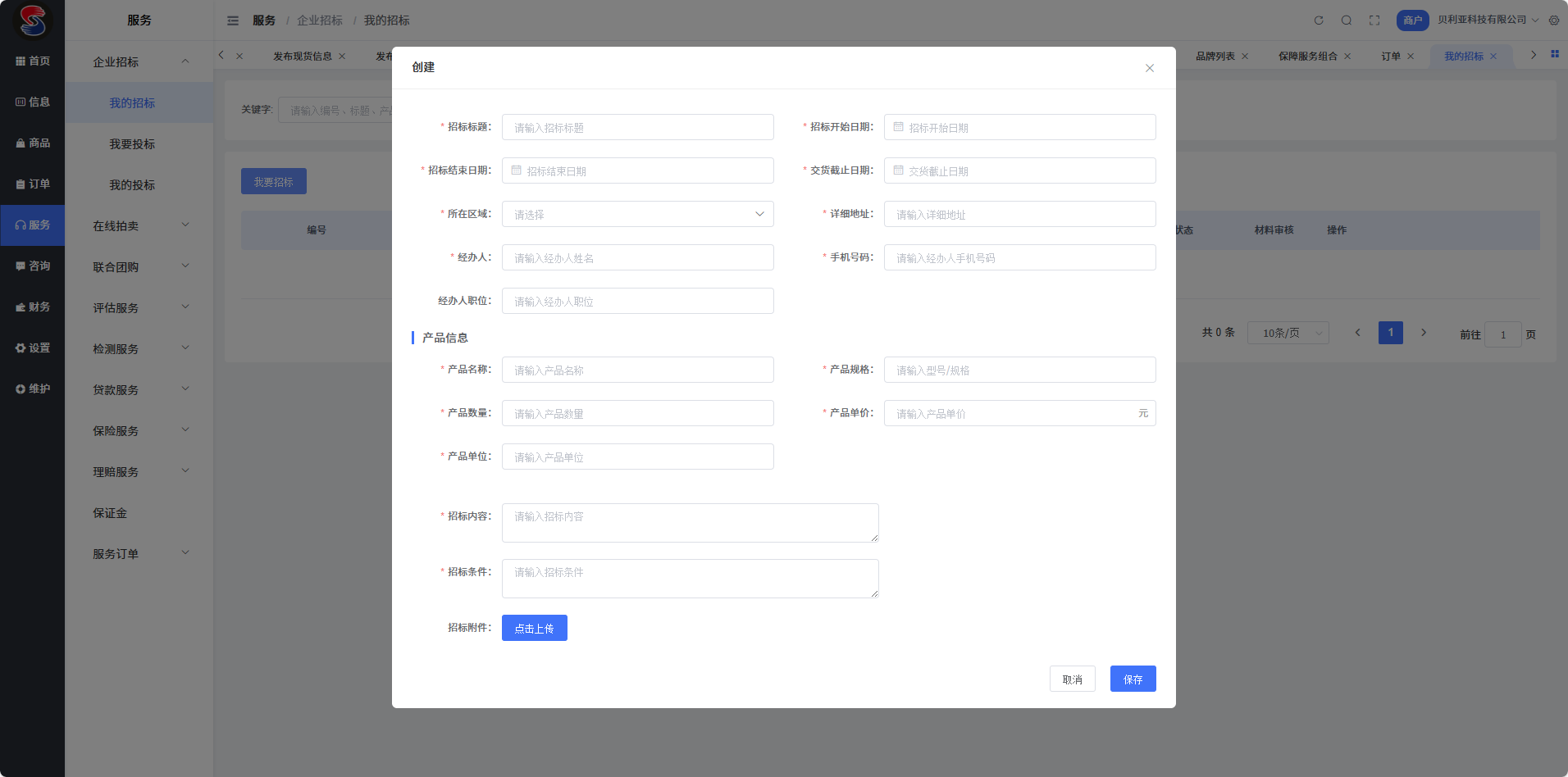Screen dimensions: 1568x777
Task: Expand the 所在区域 dropdown
Action: click(637, 214)
